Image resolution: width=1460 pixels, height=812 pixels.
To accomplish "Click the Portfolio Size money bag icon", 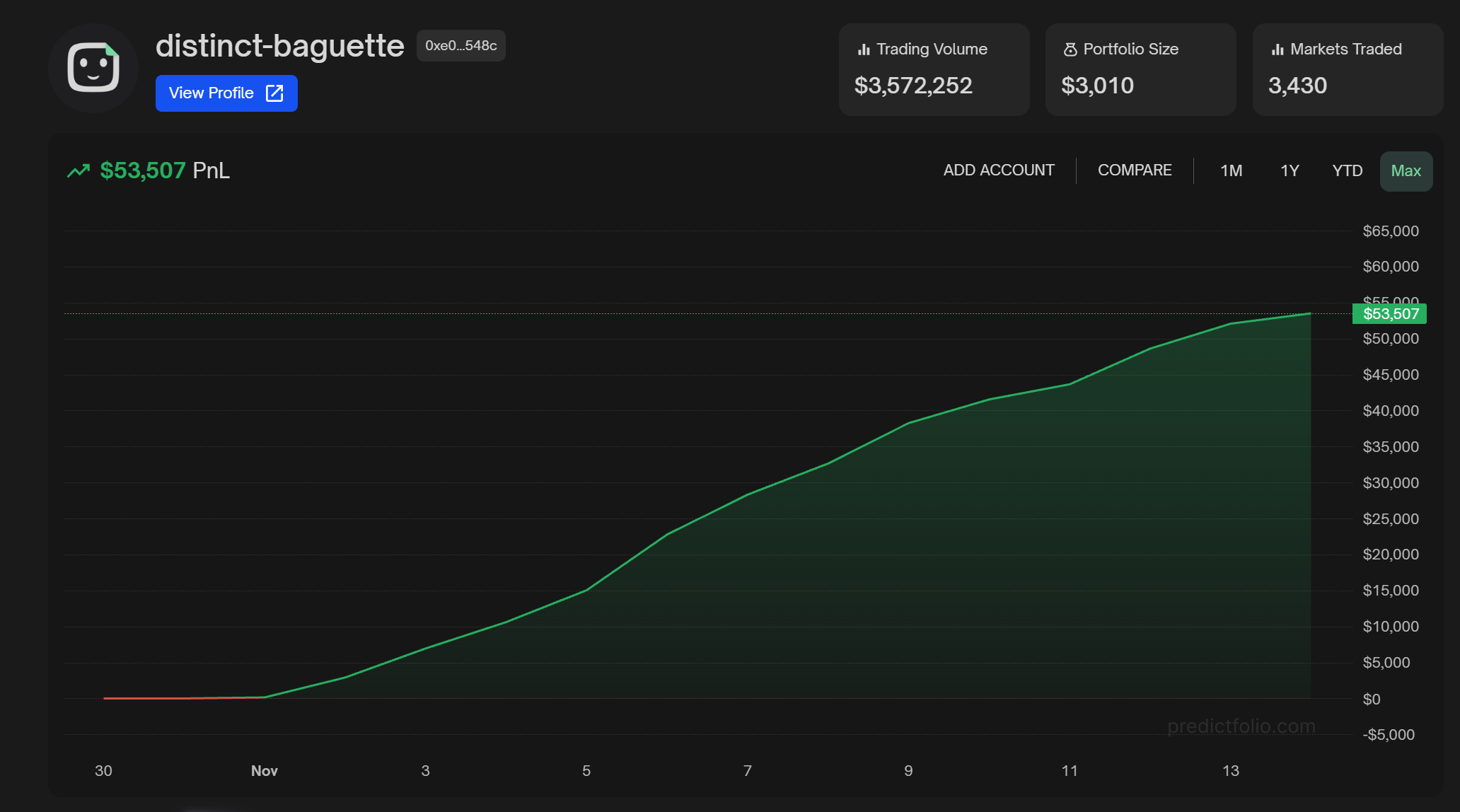I will point(1070,50).
